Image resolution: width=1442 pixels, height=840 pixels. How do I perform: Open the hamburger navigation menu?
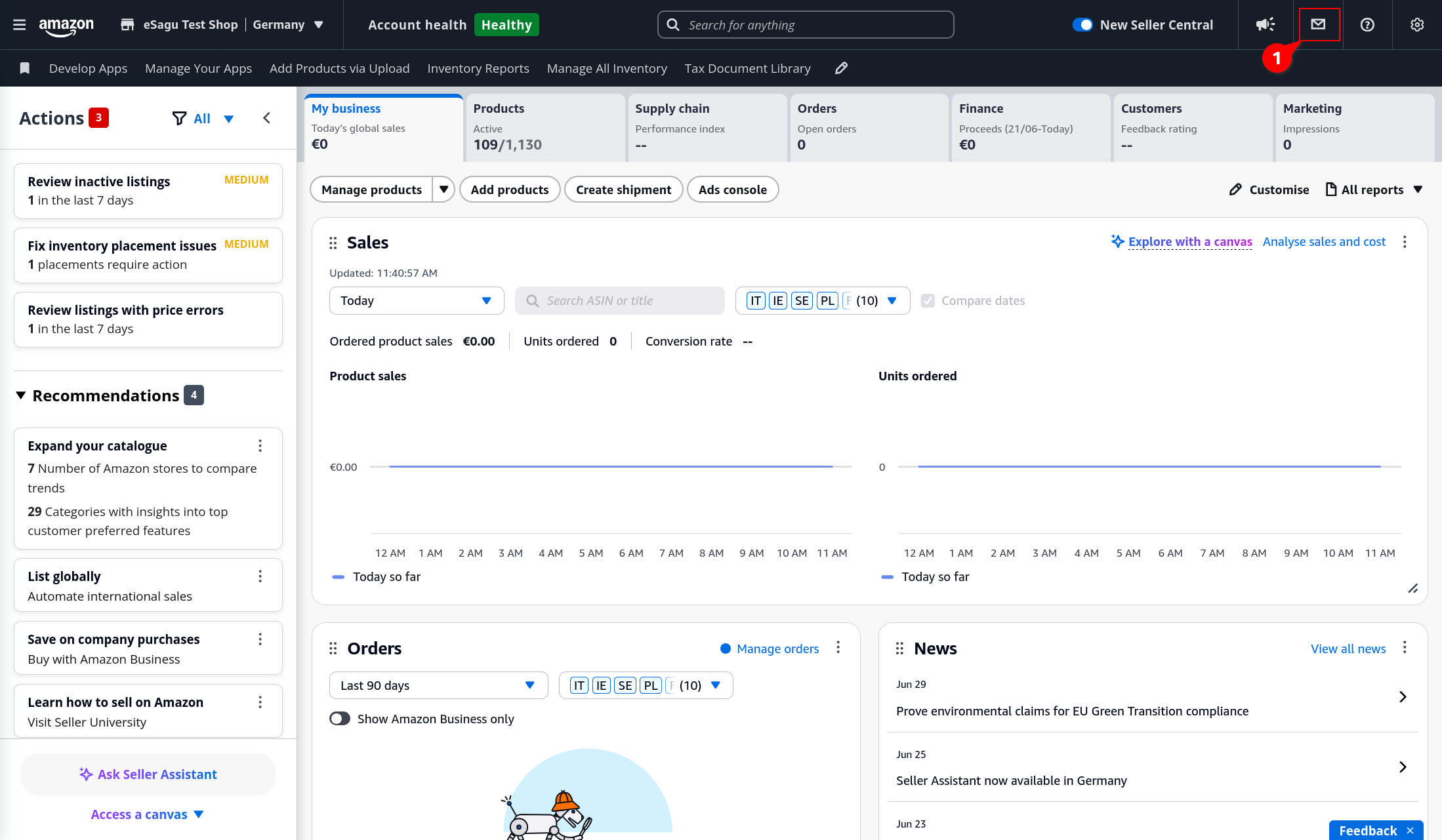20,25
